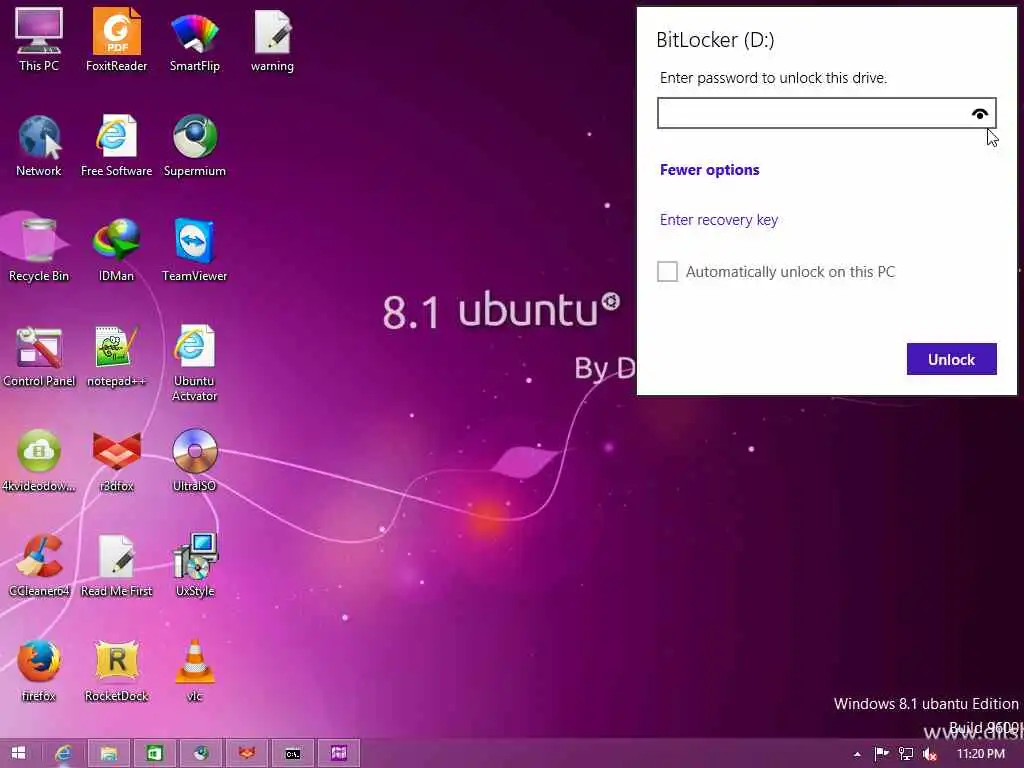The width and height of the screenshot is (1024, 768).
Task: Select the UltraISO desktop icon
Action: click(x=195, y=460)
